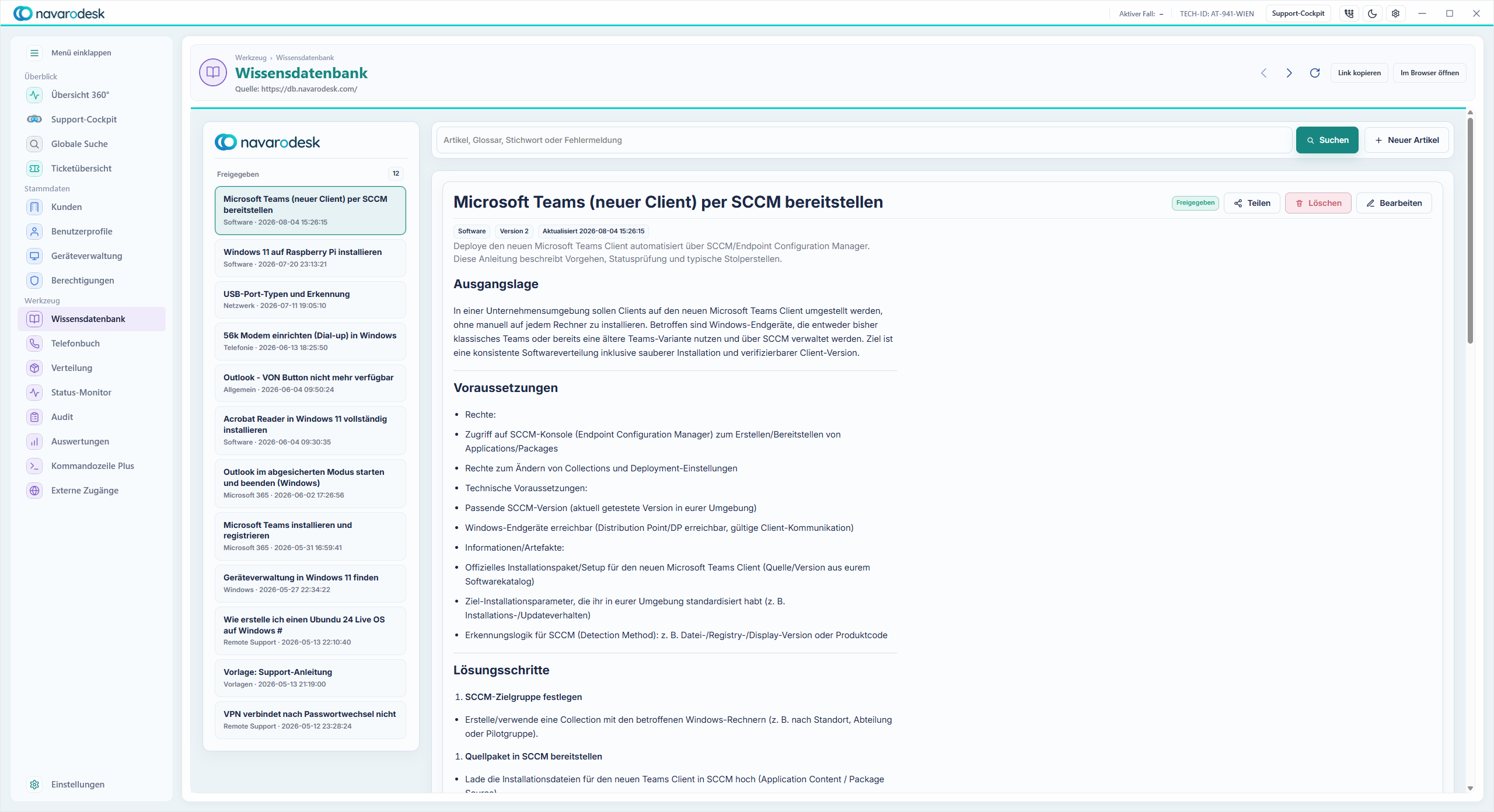Delete the article with Löschen
This screenshot has height=812, width=1494.
(x=1318, y=203)
